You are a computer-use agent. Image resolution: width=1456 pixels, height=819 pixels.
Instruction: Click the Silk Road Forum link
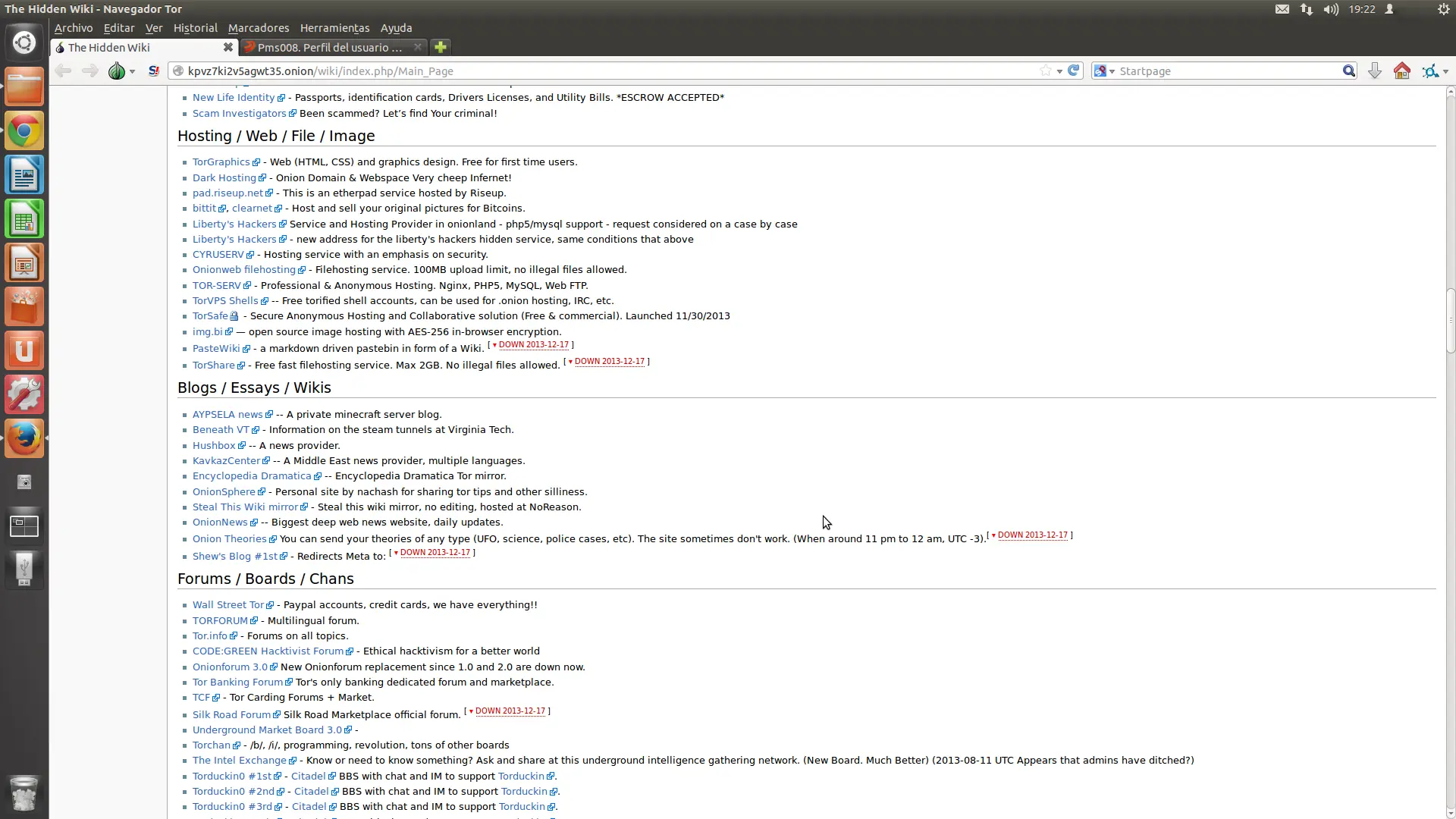tap(231, 715)
